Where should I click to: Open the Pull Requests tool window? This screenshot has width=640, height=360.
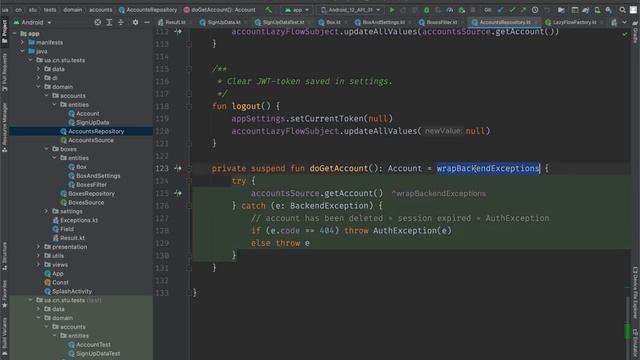click(x=4, y=72)
